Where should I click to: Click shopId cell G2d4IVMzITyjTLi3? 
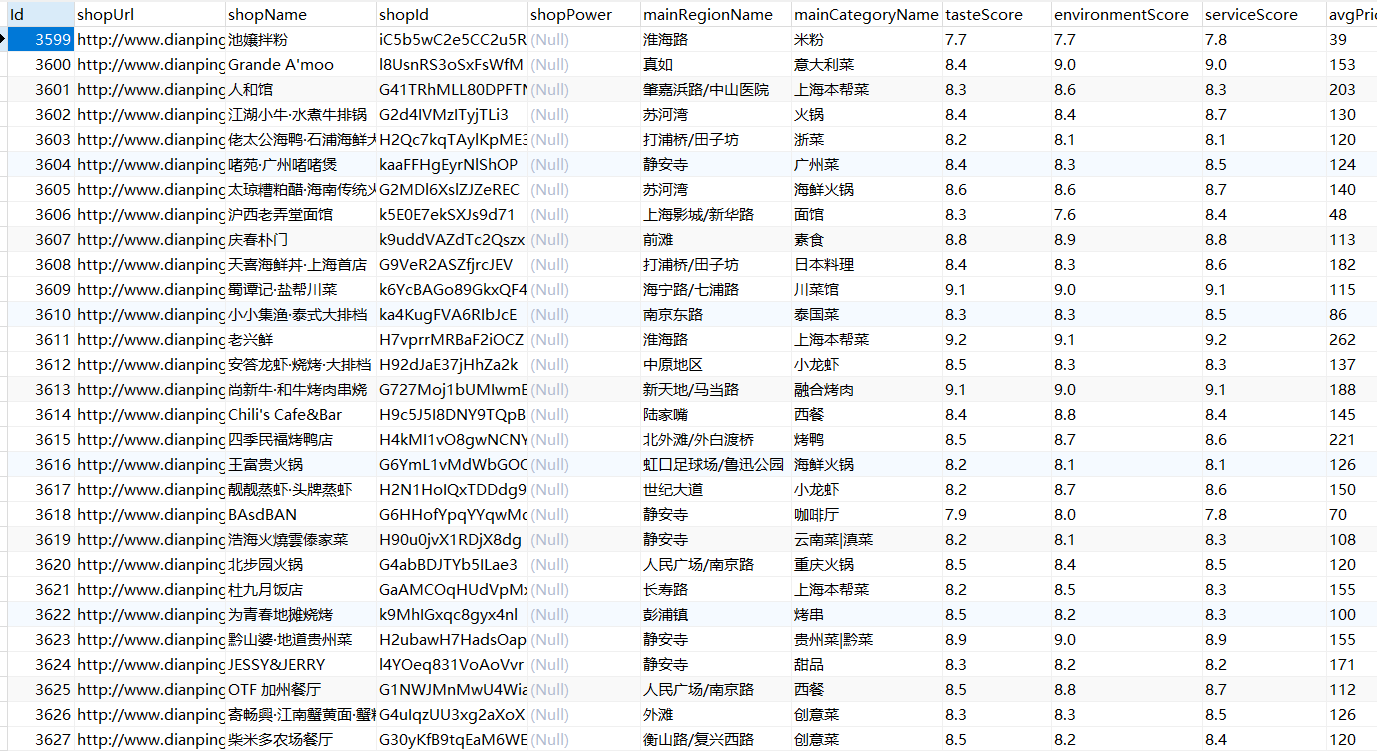click(x=452, y=115)
